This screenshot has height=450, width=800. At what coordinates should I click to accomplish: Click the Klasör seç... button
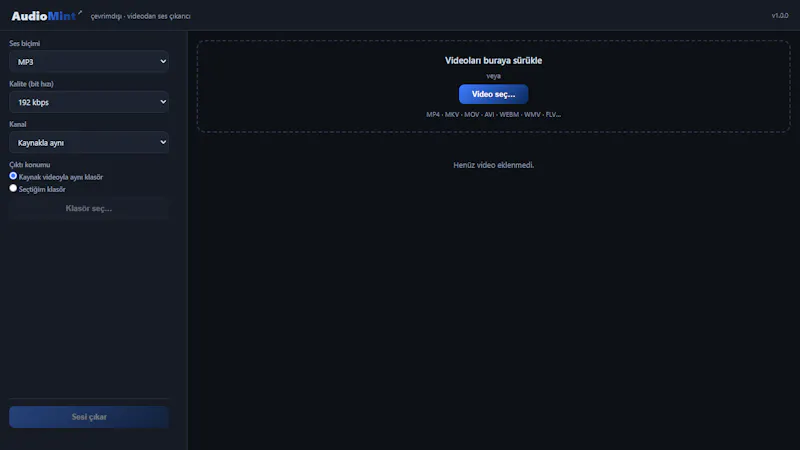click(89, 208)
